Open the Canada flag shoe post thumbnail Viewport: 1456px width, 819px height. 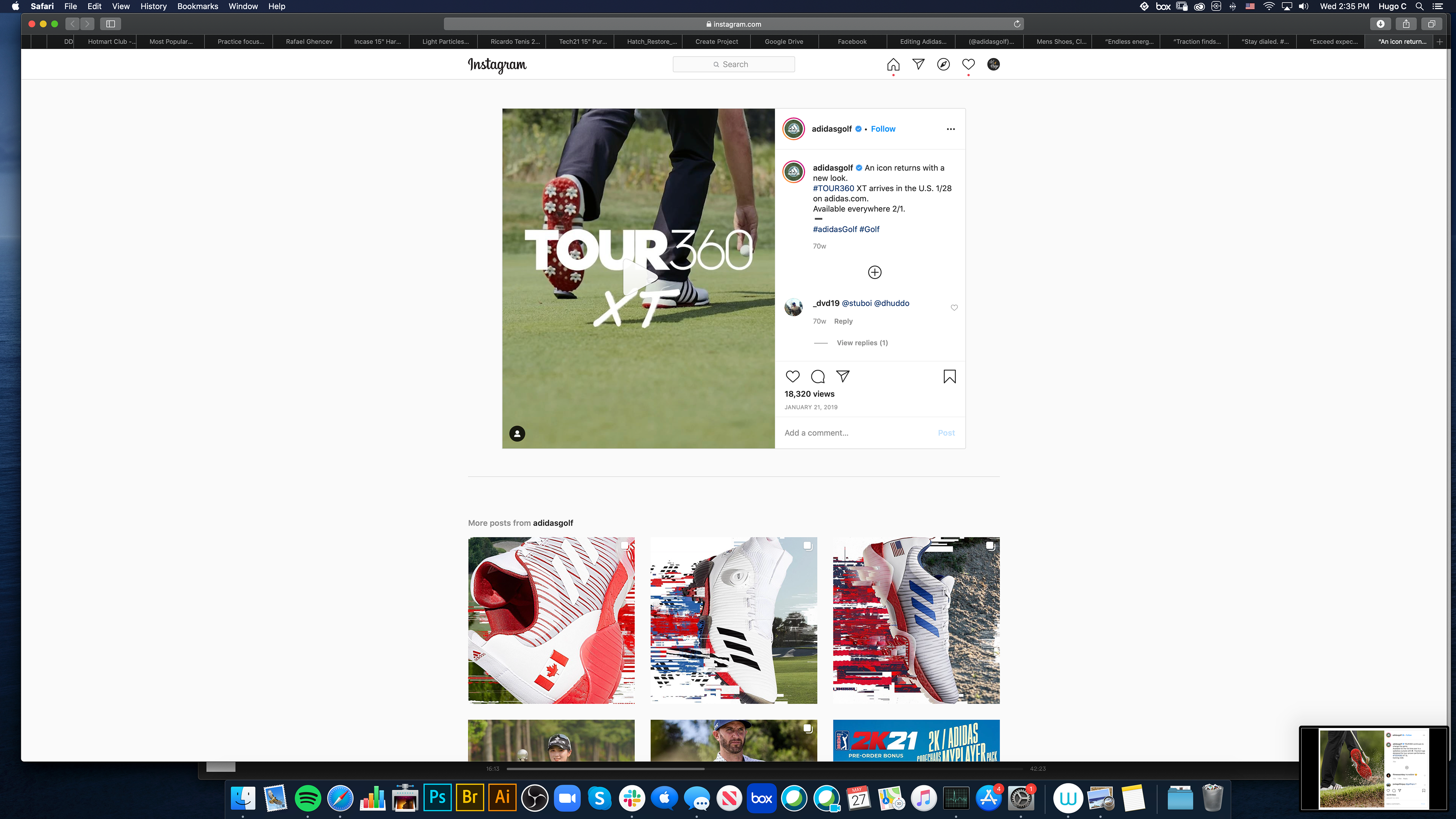pyautogui.click(x=551, y=620)
